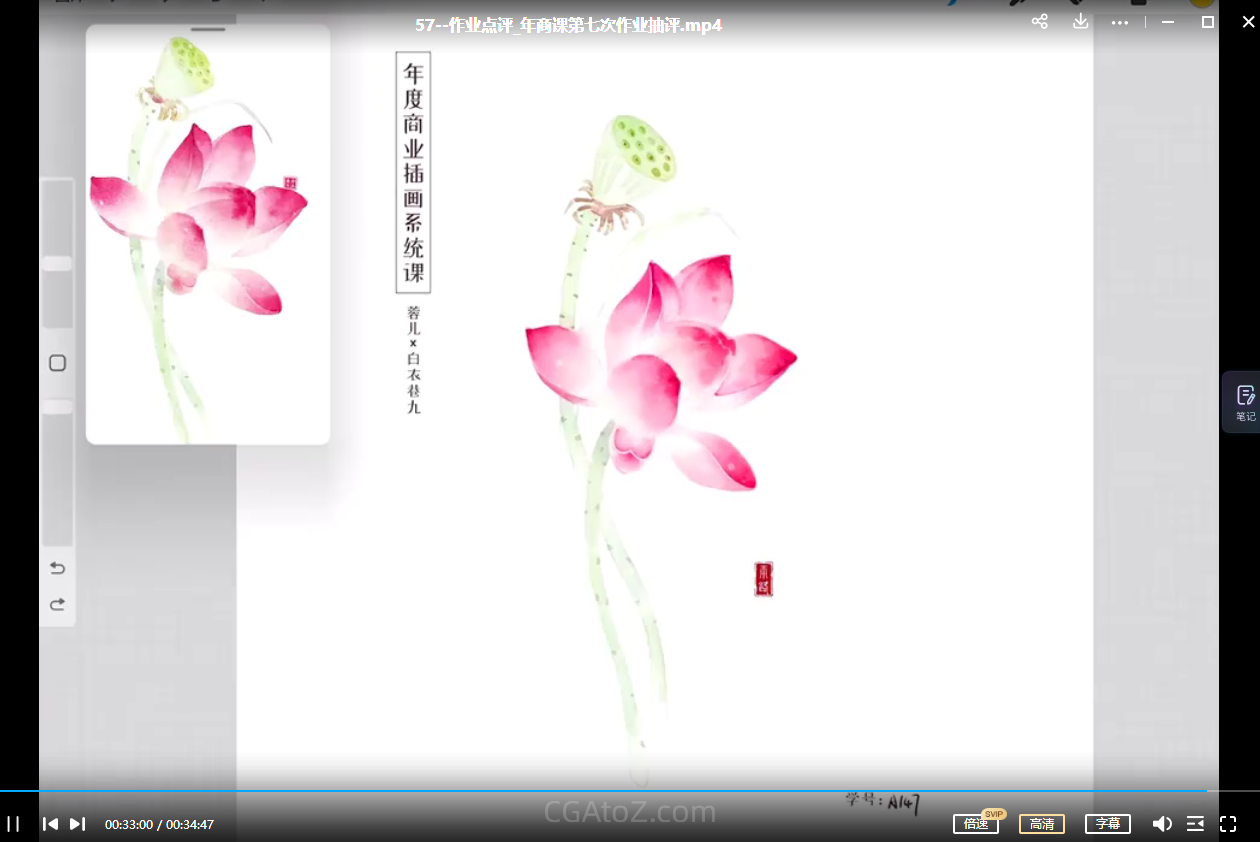
Task: Click the share icon in title bar
Action: click(x=1039, y=22)
